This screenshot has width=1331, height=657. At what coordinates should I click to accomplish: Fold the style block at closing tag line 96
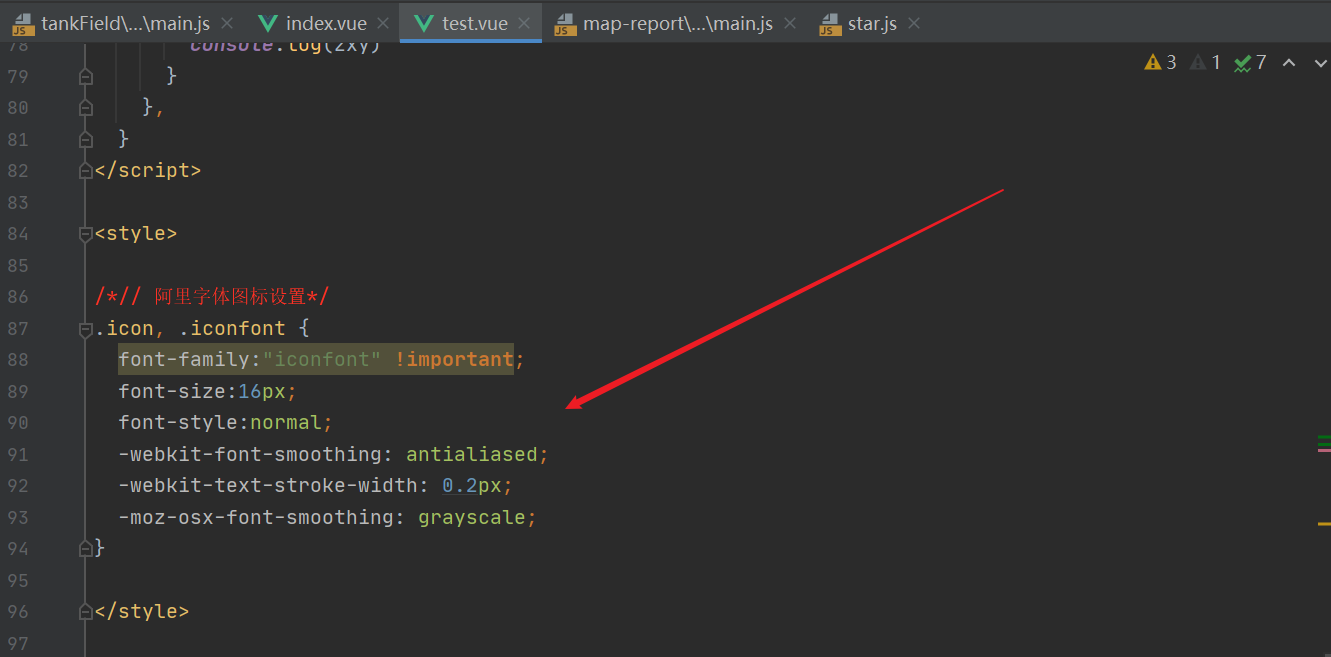[x=86, y=611]
